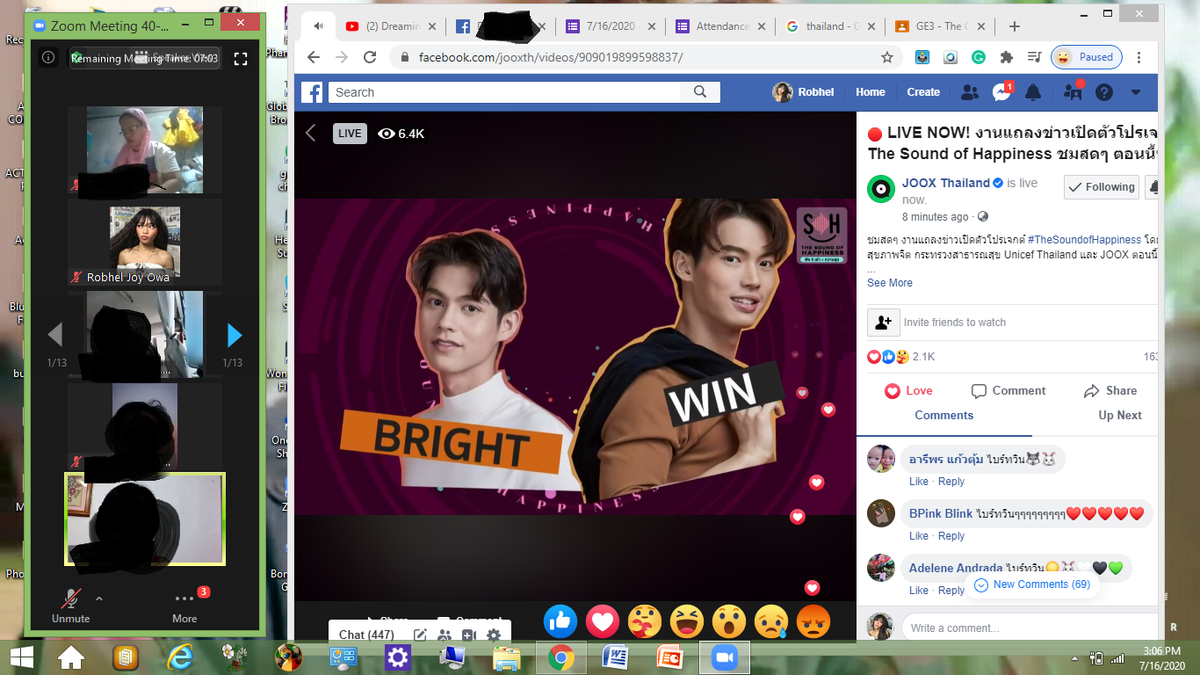Screen dimensions: 1200x675
Task: Click the Grammarly extension icon in Chrome
Action: 978,57
